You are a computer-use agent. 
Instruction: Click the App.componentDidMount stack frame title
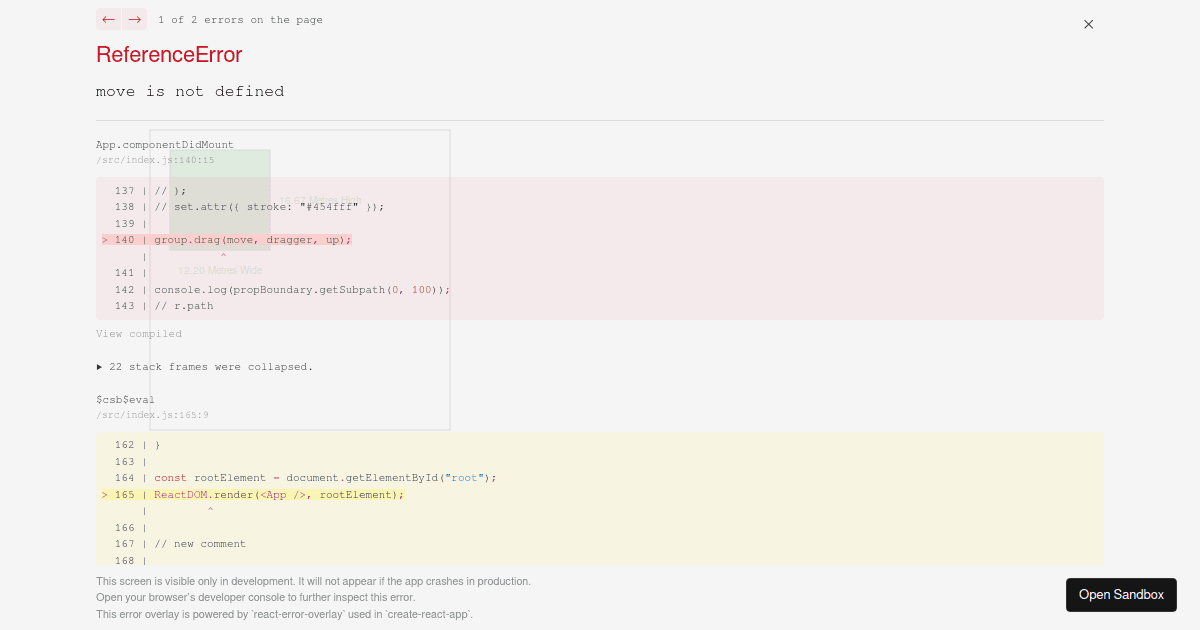pos(164,144)
